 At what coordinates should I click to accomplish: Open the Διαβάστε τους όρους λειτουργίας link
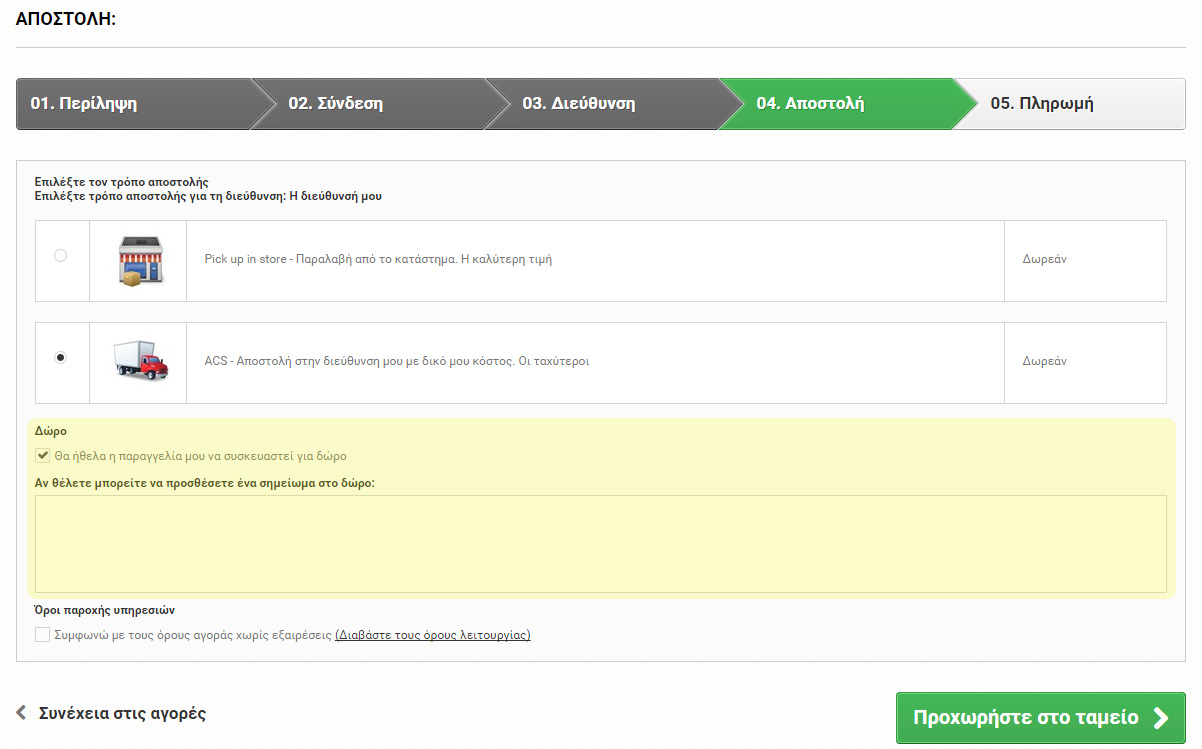coord(433,635)
